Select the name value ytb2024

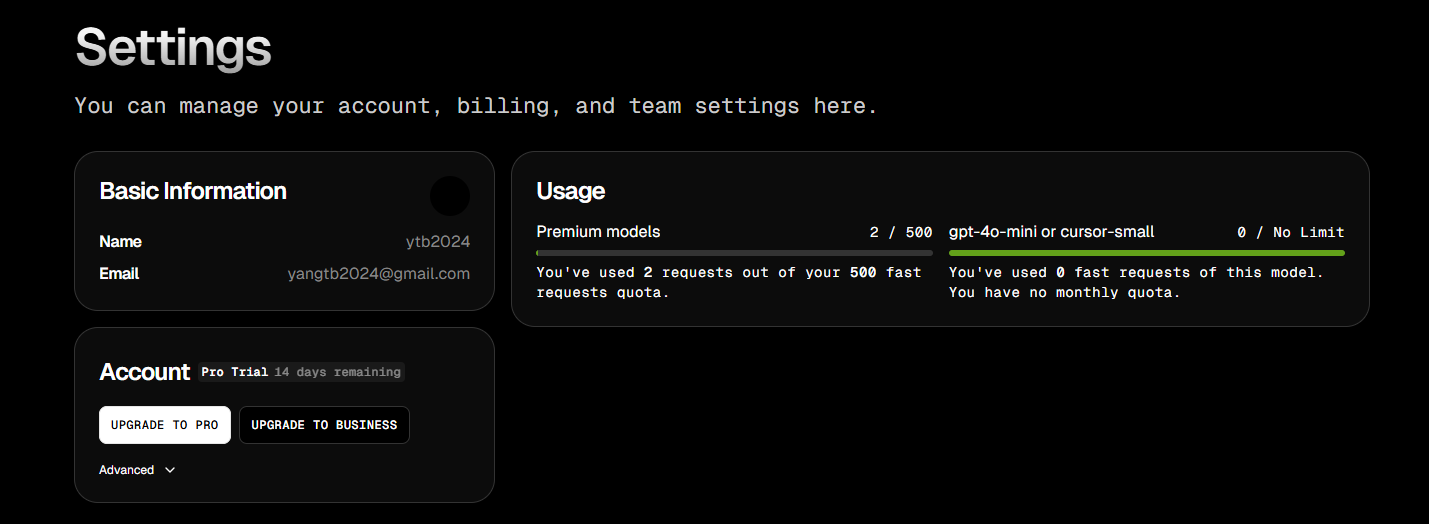[x=438, y=242]
